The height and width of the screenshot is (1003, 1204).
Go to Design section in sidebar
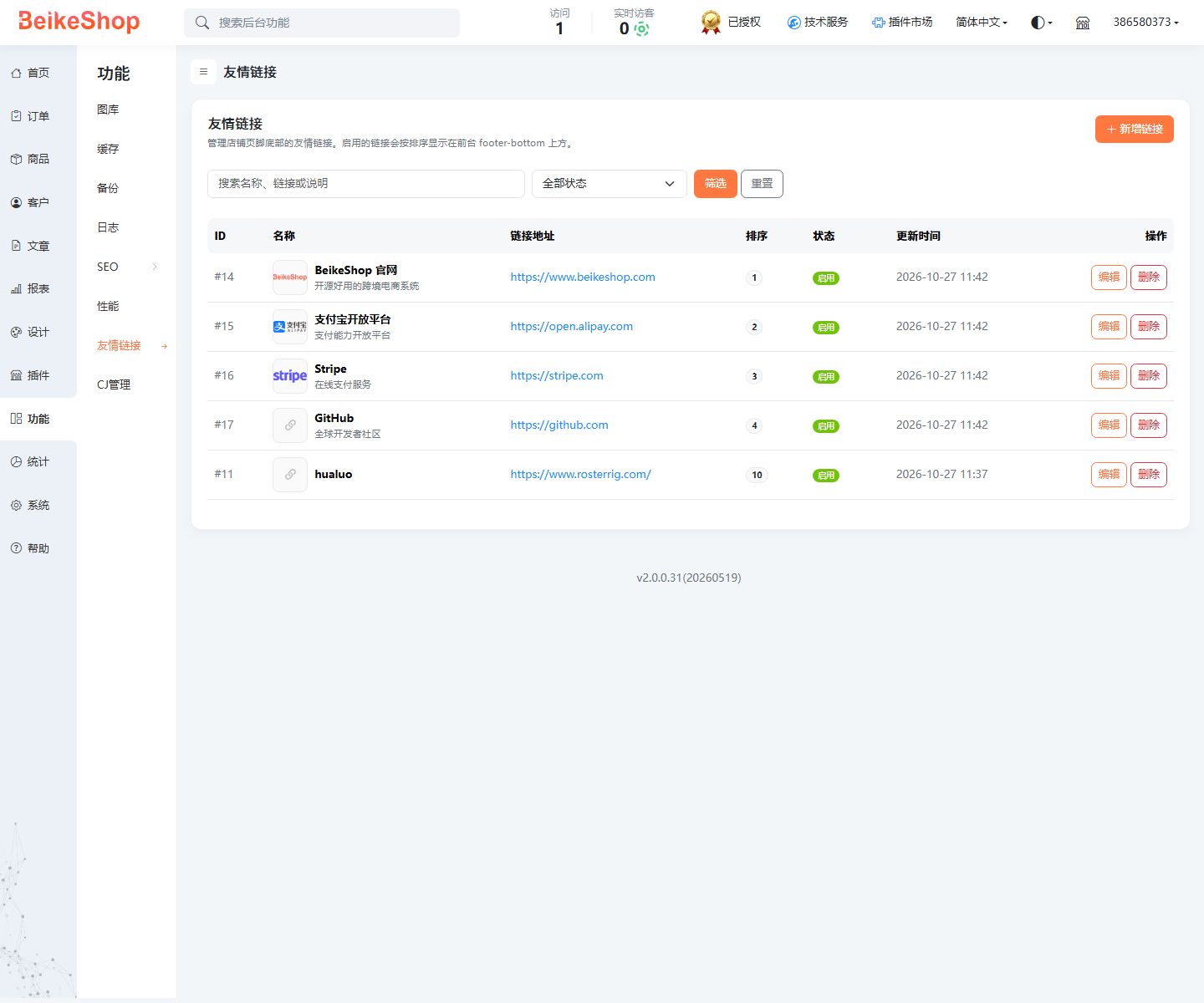pyautogui.click(x=30, y=332)
